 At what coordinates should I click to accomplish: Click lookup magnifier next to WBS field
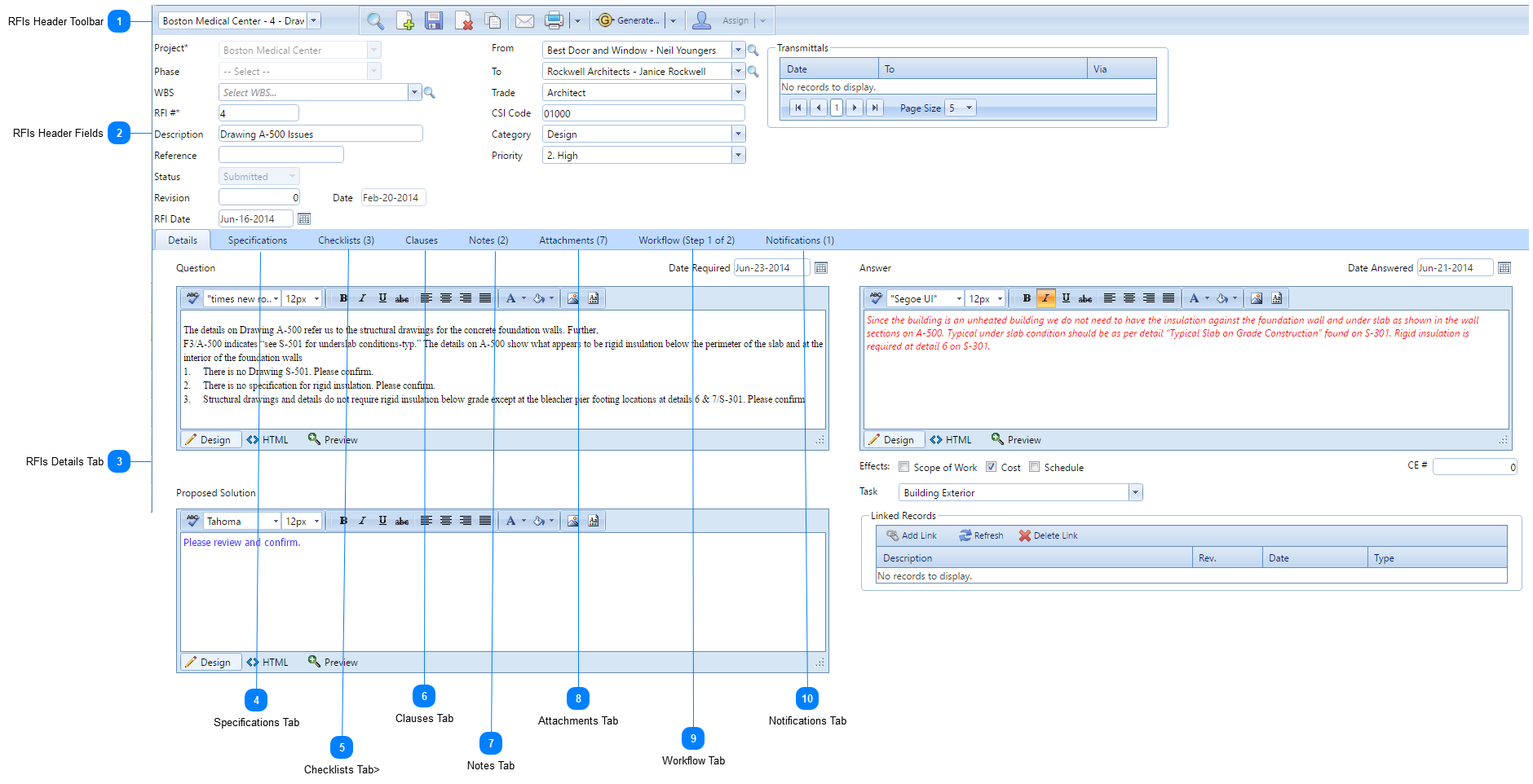coord(430,93)
